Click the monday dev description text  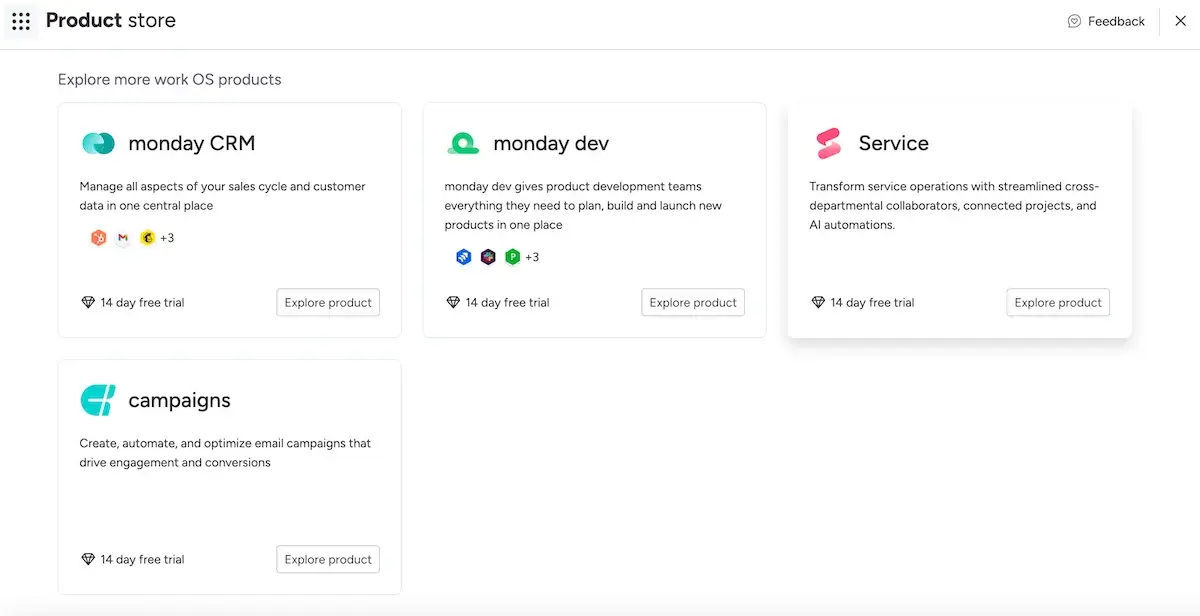(583, 206)
